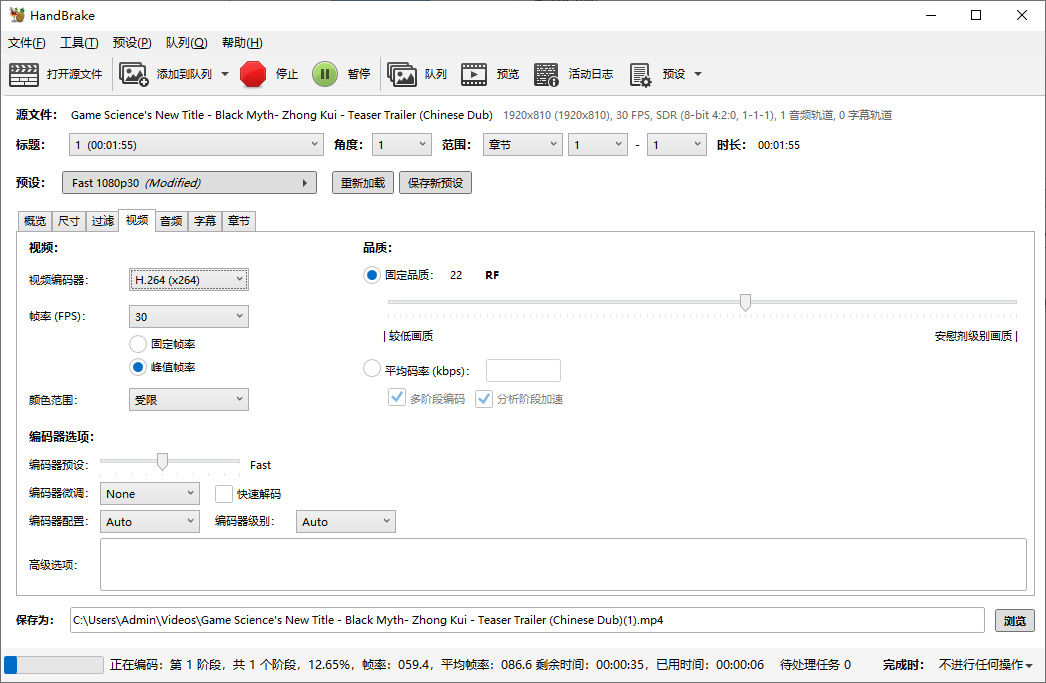Open the 帮助(H) menu
This screenshot has height=683, width=1046.
[x=242, y=43]
